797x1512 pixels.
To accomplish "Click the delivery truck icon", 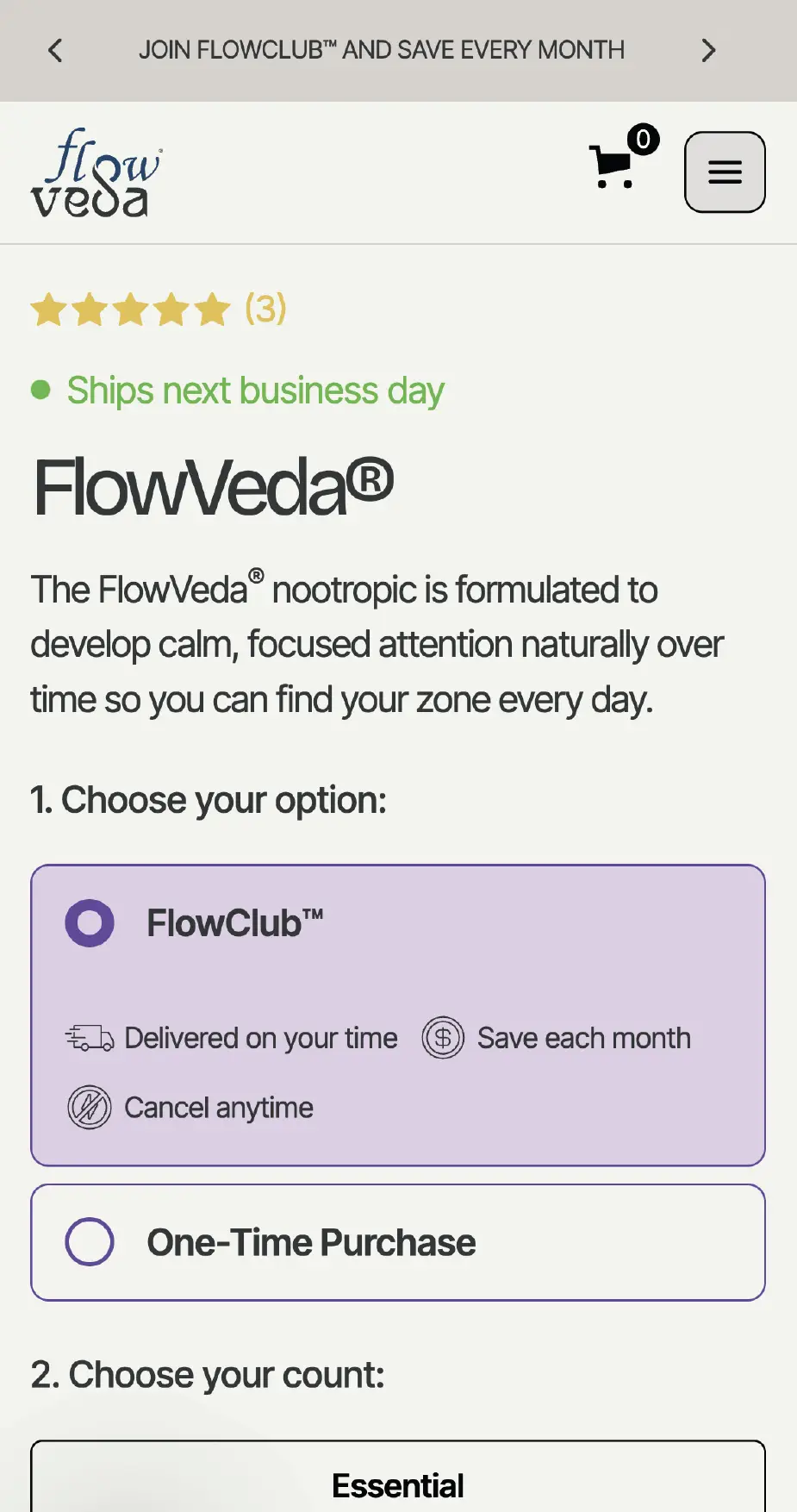I will click(90, 1038).
